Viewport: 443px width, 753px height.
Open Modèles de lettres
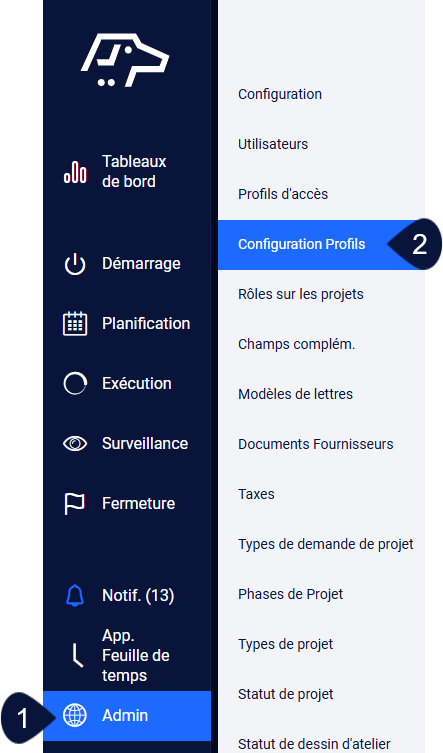pos(295,394)
